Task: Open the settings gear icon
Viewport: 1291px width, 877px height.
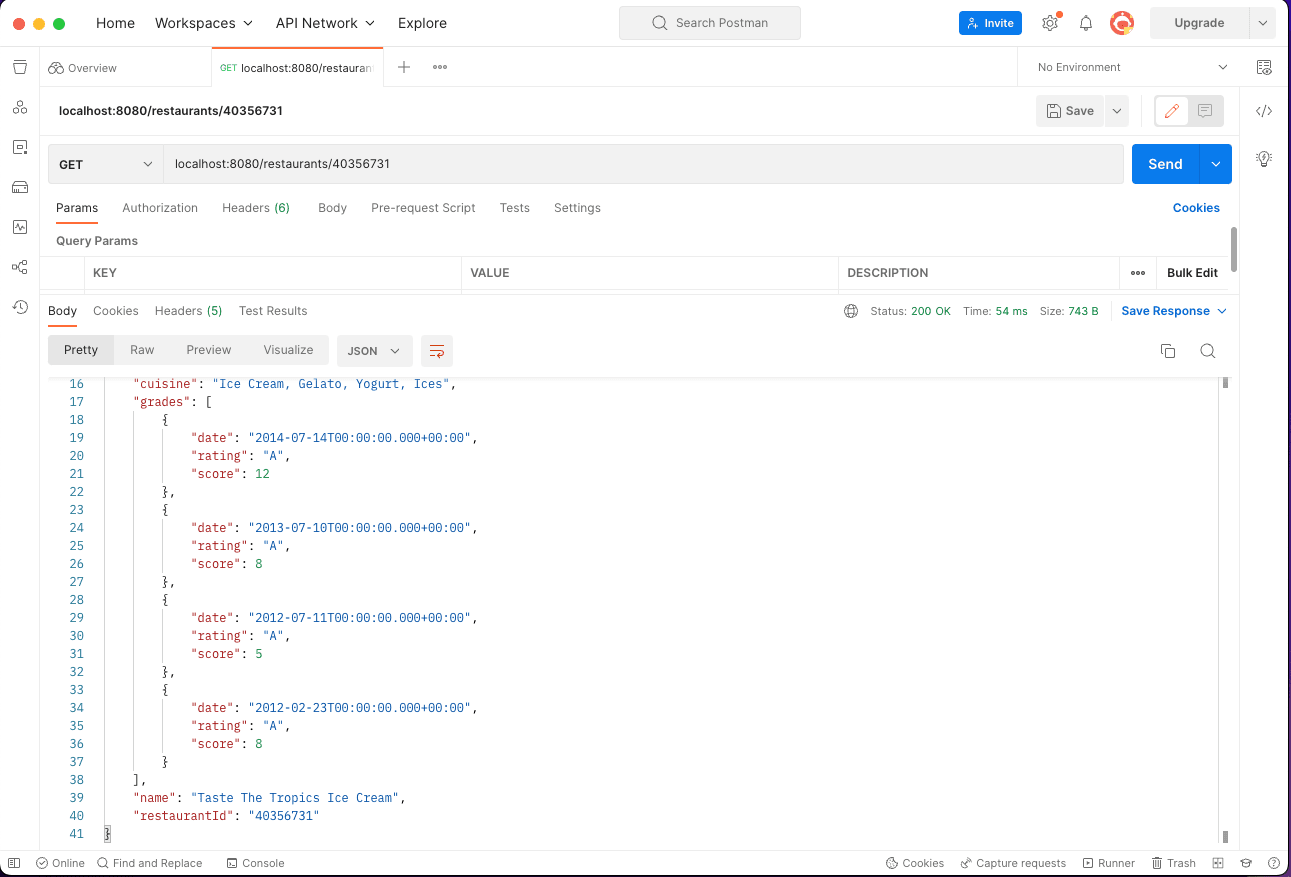Action: pyautogui.click(x=1049, y=23)
